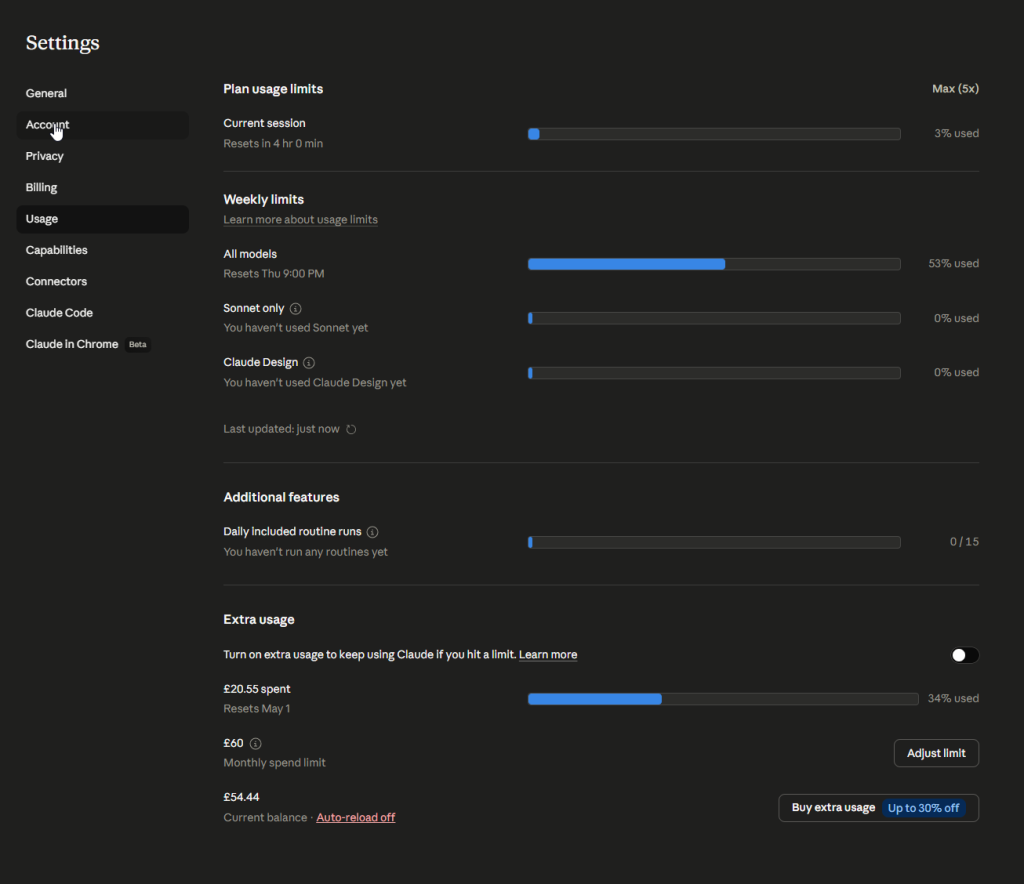
Task: Click the extra usage spent progress bar
Action: [x=723, y=699]
